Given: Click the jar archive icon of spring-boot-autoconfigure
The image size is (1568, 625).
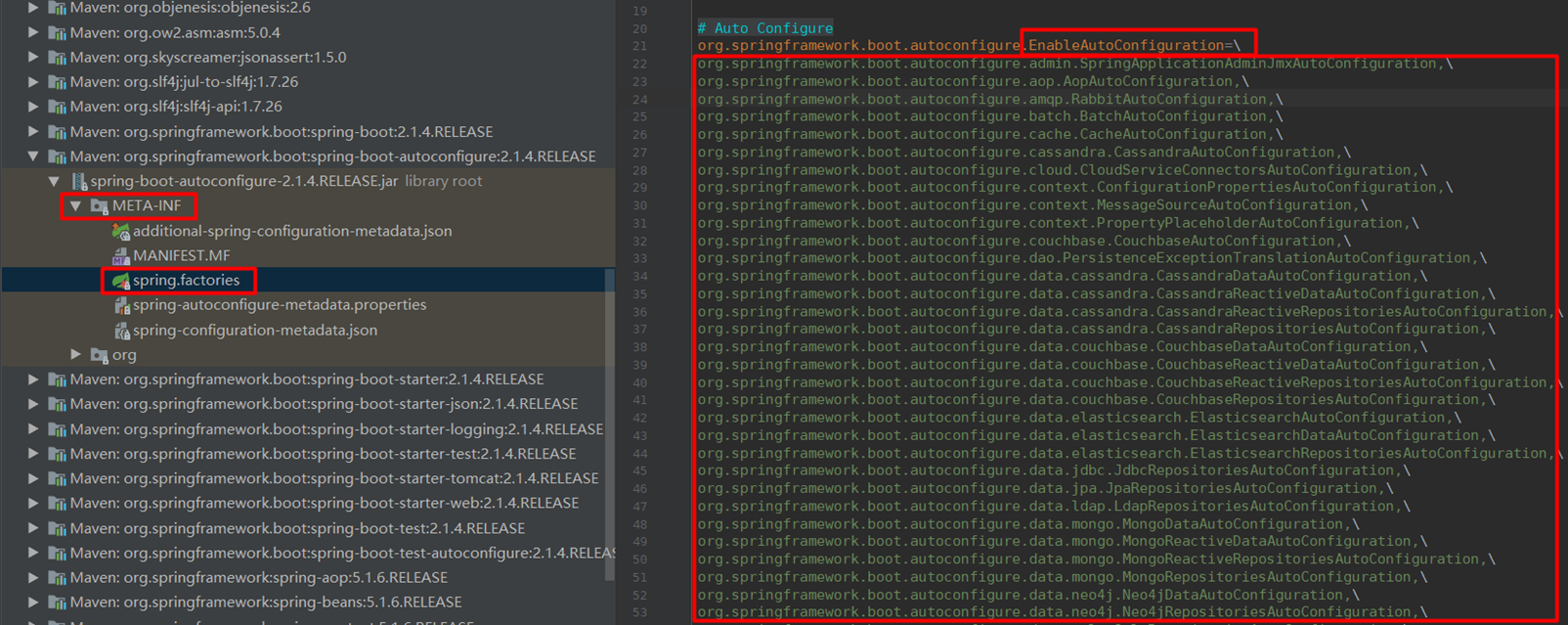Looking at the screenshot, I should [x=78, y=182].
